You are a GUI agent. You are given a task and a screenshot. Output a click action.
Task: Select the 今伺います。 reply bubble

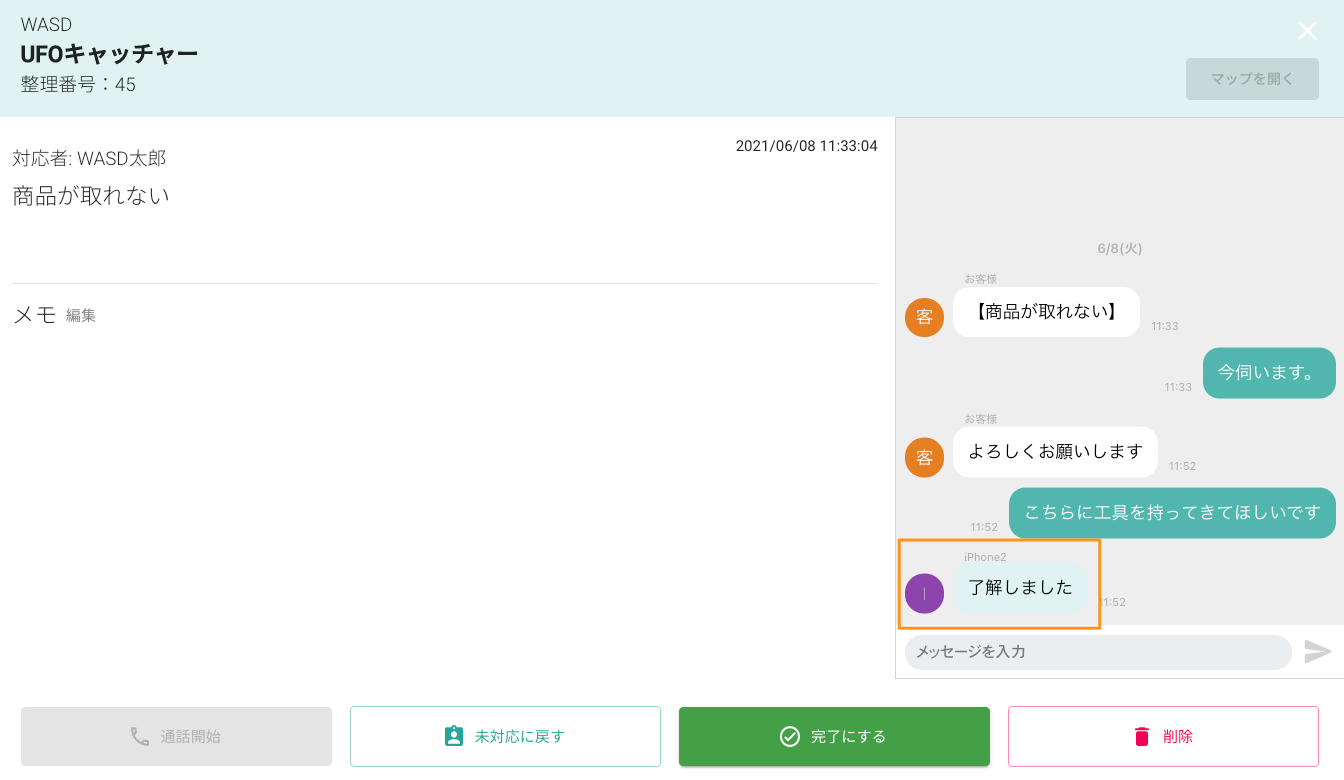coord(1269,373)
